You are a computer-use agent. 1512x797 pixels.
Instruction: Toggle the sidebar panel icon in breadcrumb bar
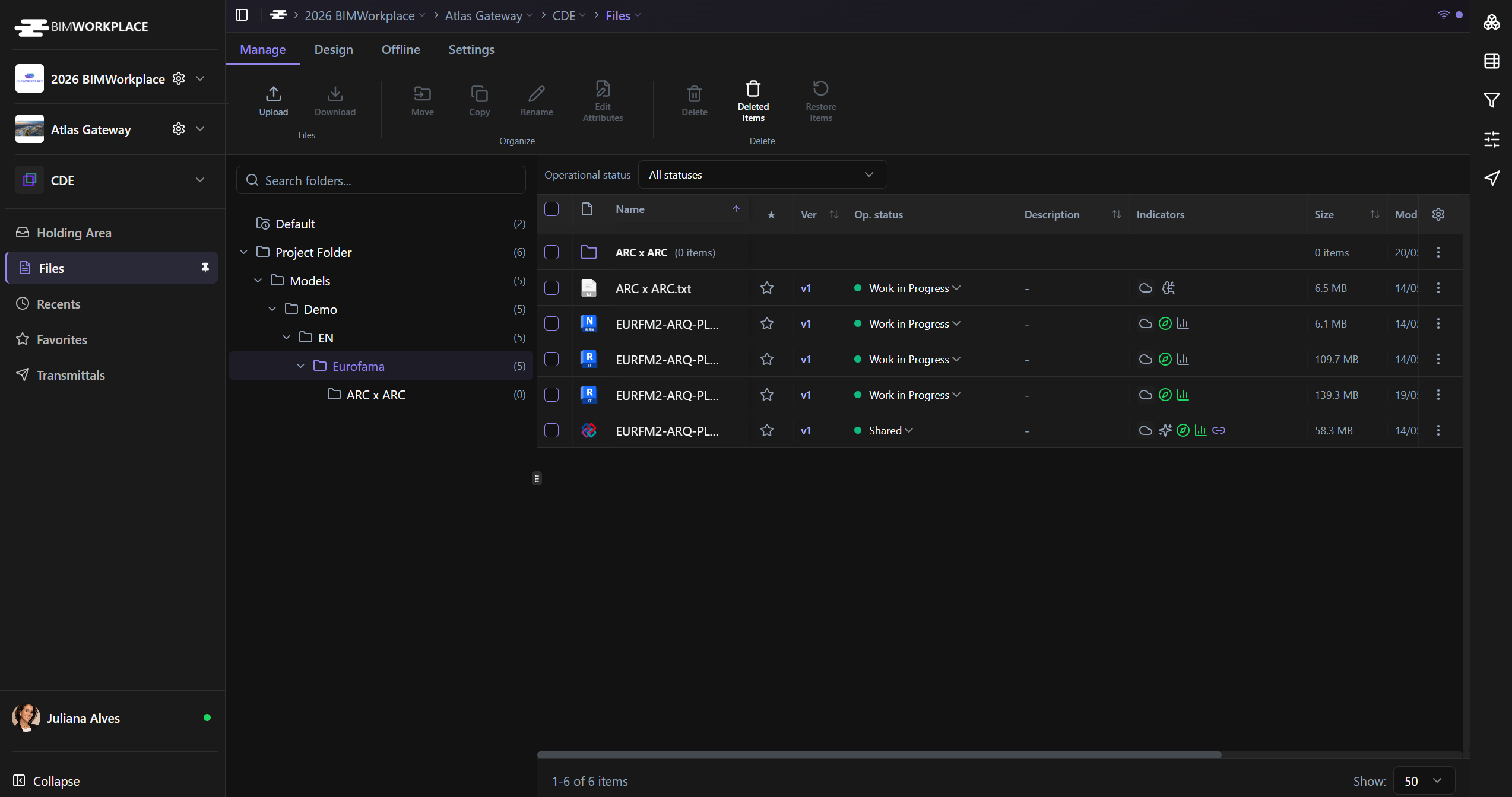point(242,15)
